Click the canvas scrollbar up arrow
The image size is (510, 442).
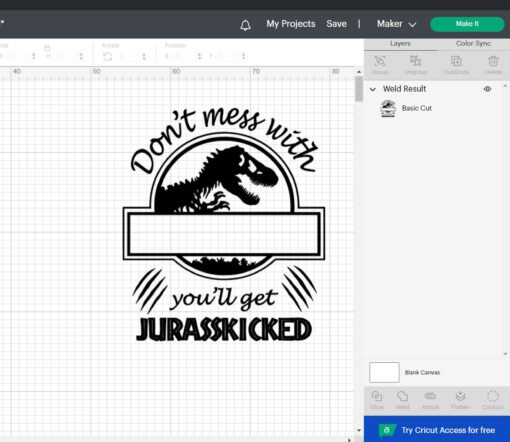[359, 72]
